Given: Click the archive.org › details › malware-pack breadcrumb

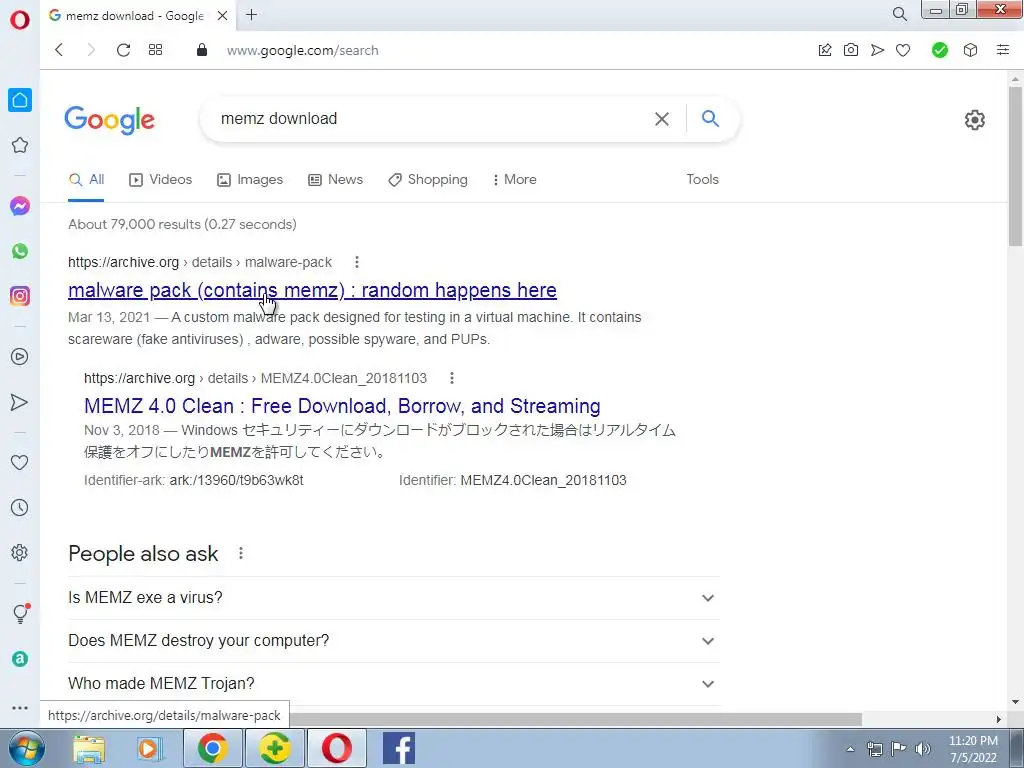Looking at the screenshot, I should pyautogui.click(x=200, y=262).
